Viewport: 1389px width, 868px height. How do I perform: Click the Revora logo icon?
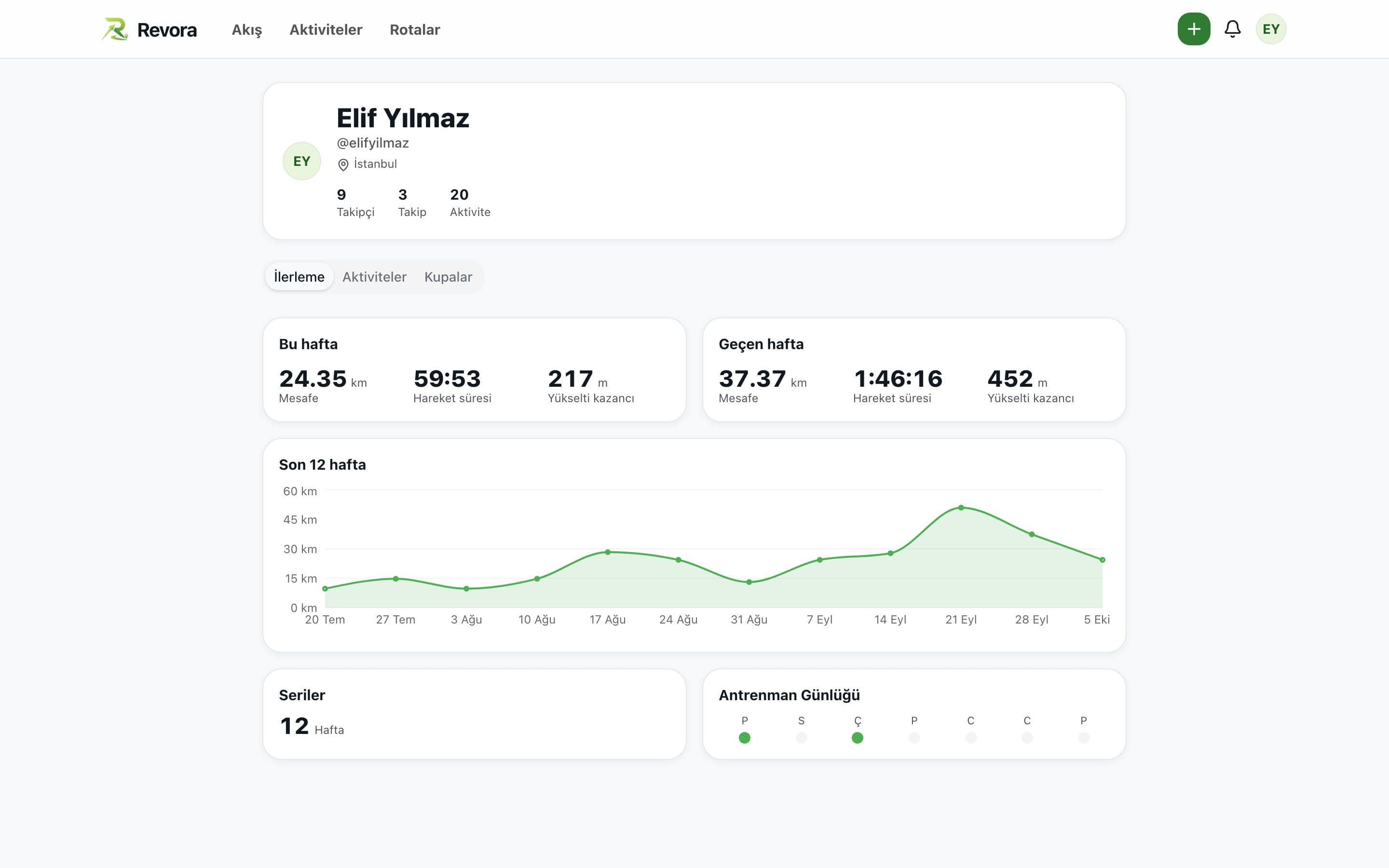pyautogui.click(x=115, y=29)
